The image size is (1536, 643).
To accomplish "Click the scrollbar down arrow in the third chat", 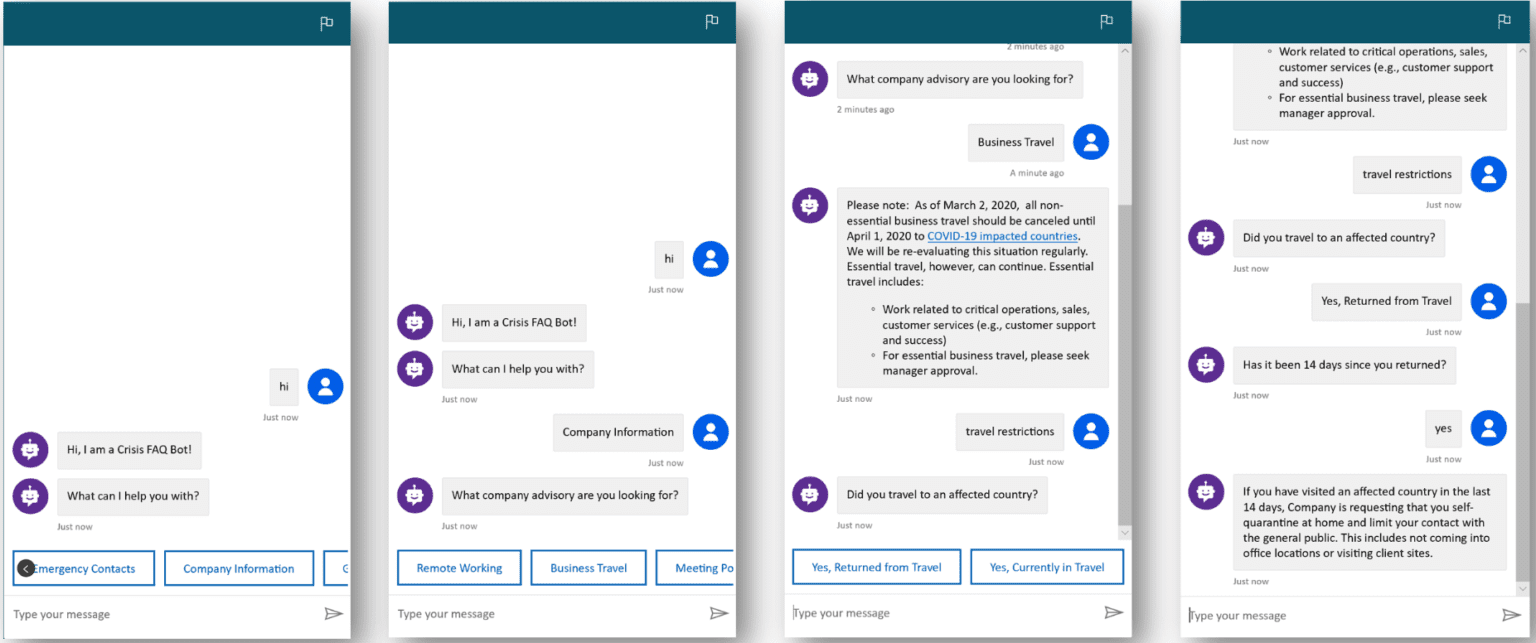I will (x=1124, y=533).
